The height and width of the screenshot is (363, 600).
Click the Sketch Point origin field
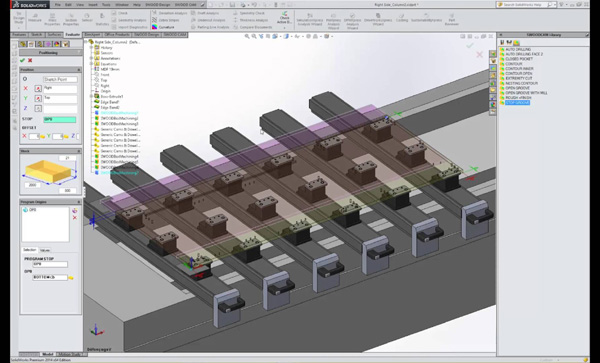[60, 79]
